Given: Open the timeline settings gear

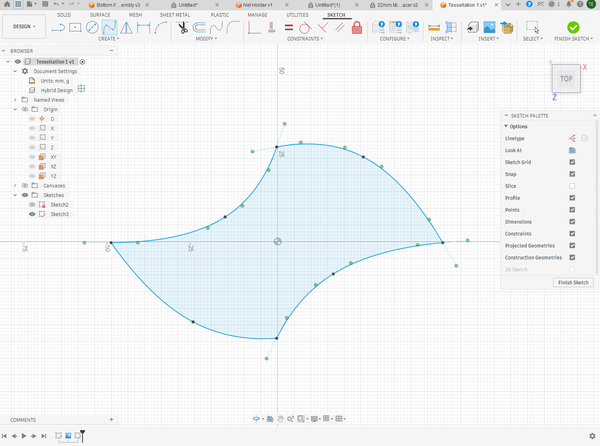Looking at the screenshot, I should click(x=592, y=436).
